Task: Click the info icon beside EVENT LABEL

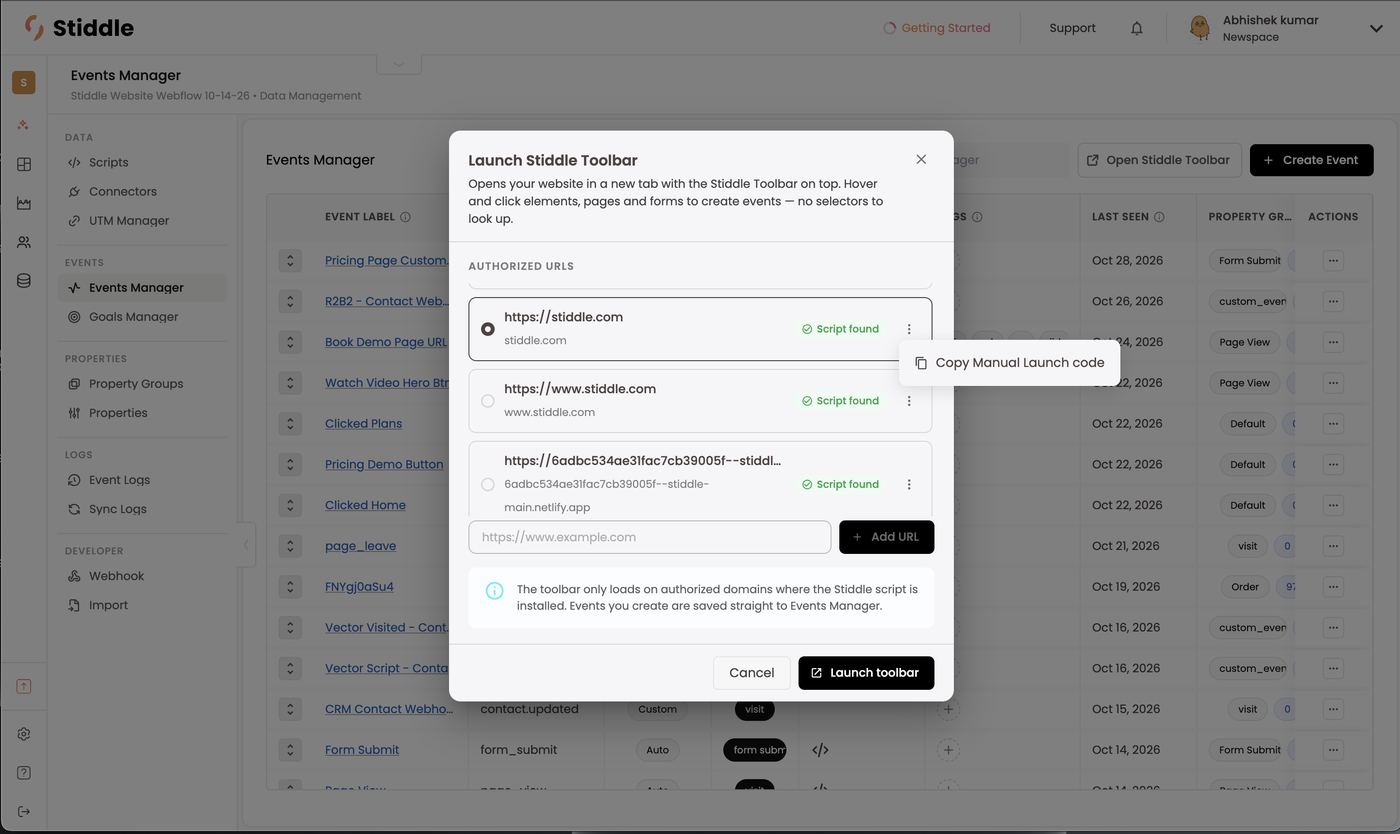Action: pyautogui.click(x=405, y=217)
